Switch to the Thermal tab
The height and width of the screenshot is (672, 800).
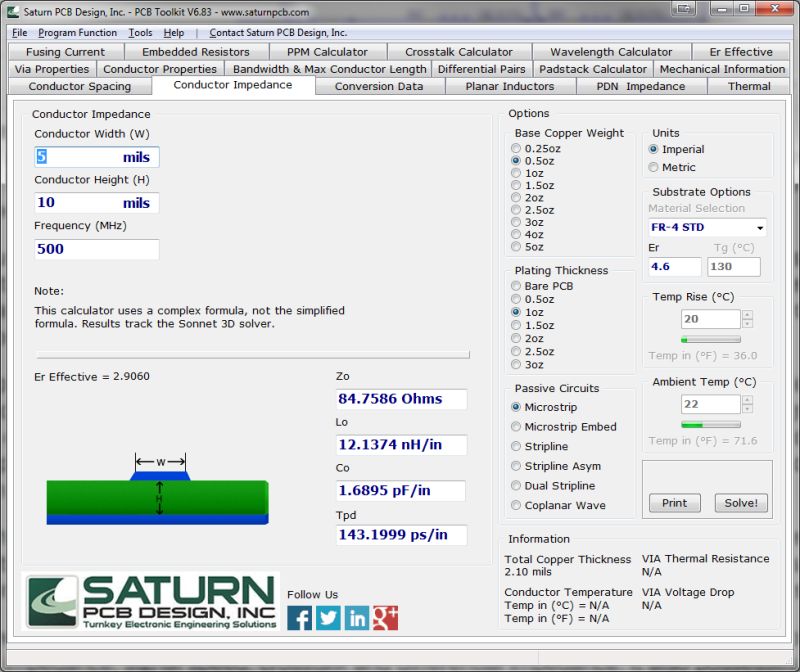pyautogui.click(x=749, y=86)
